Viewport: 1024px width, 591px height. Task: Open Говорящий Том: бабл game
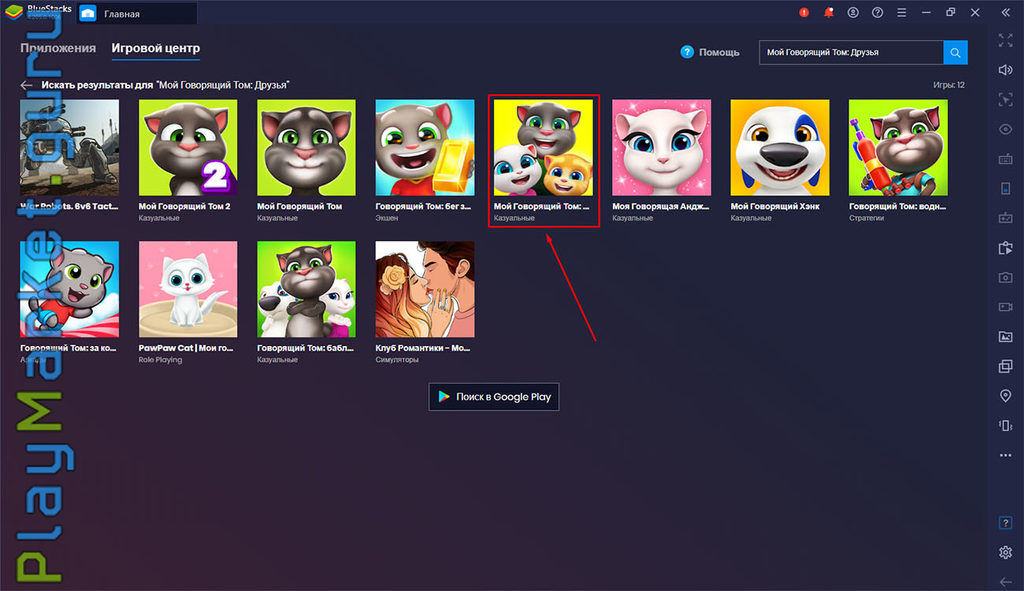306,289
